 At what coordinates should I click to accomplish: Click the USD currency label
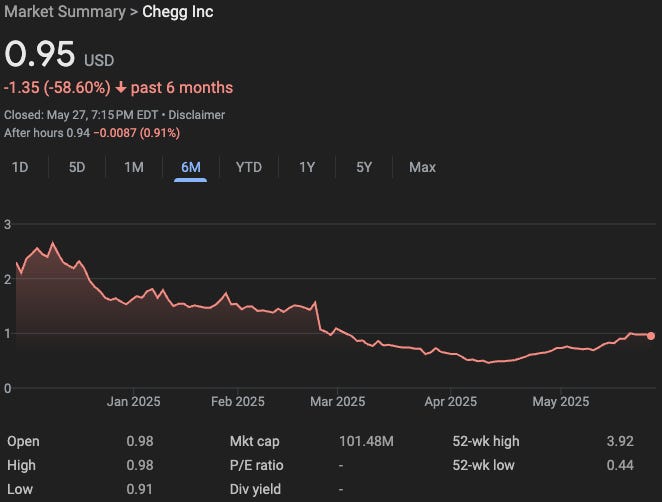point(99,60)
